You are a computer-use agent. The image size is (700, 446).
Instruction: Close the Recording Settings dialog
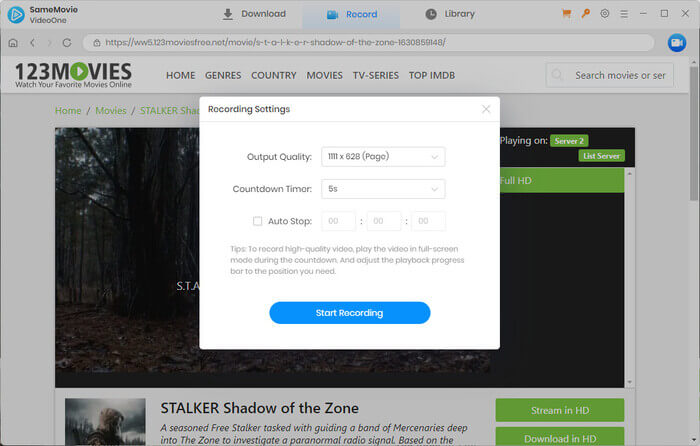click(x=486, y=109)
